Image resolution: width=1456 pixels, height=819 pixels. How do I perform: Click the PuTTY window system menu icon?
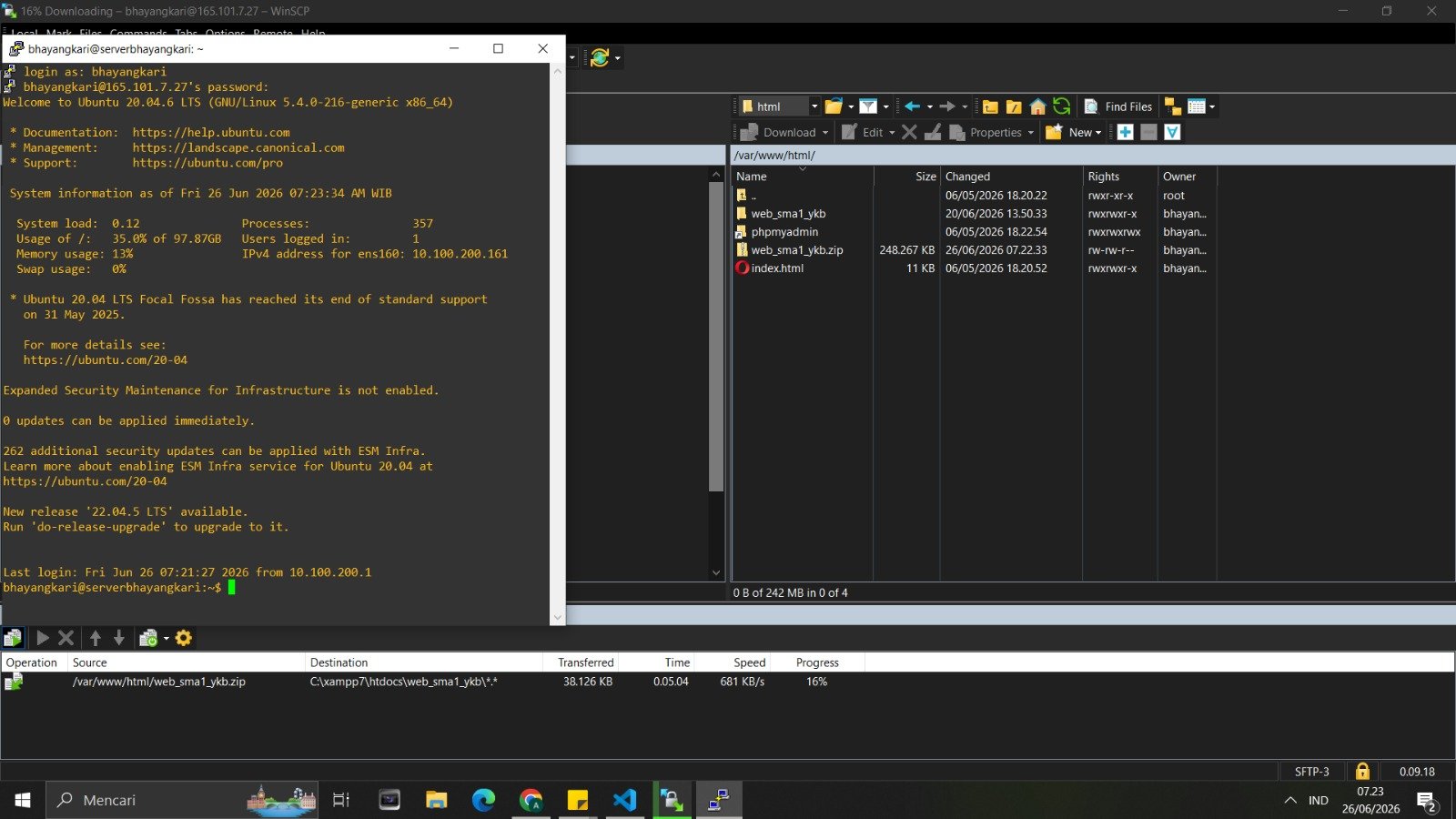[15, 49]
